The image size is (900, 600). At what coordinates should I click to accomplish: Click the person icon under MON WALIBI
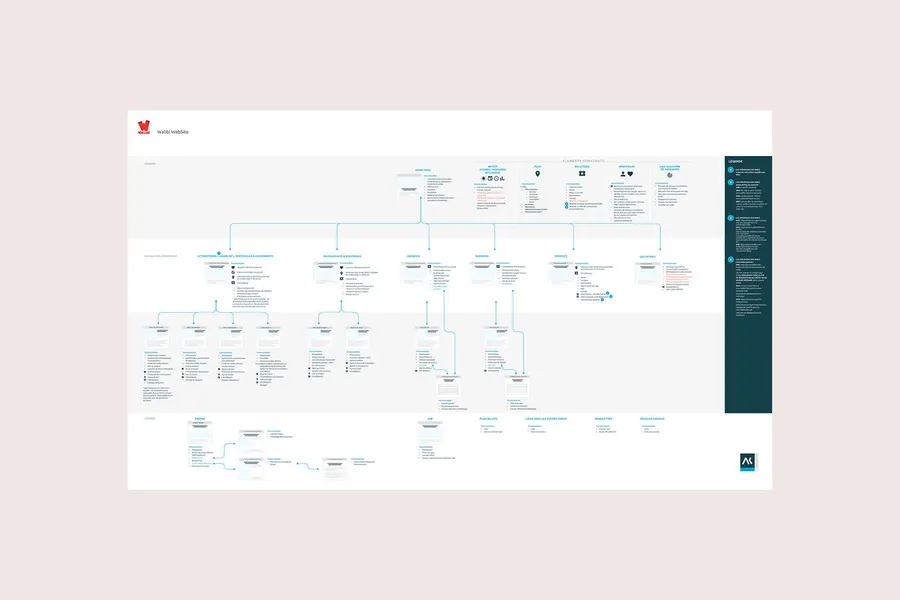pyautogui.click(x=623, y=174)
